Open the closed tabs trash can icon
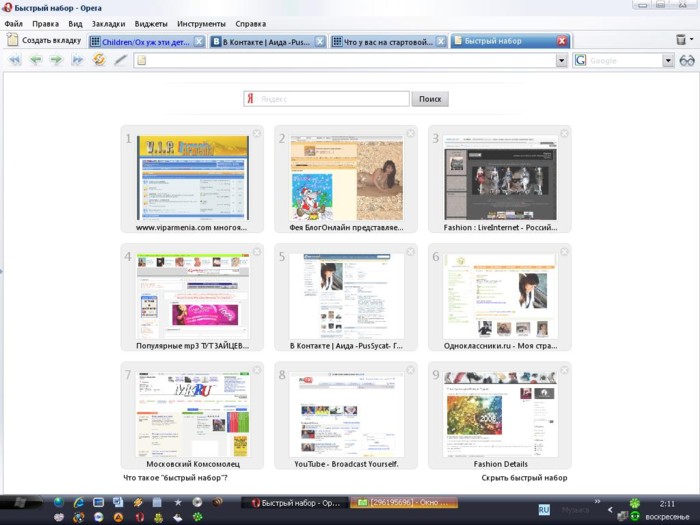The width and height of the screenshot is (700, 525). pyautogui.click(x=680, y=40)
